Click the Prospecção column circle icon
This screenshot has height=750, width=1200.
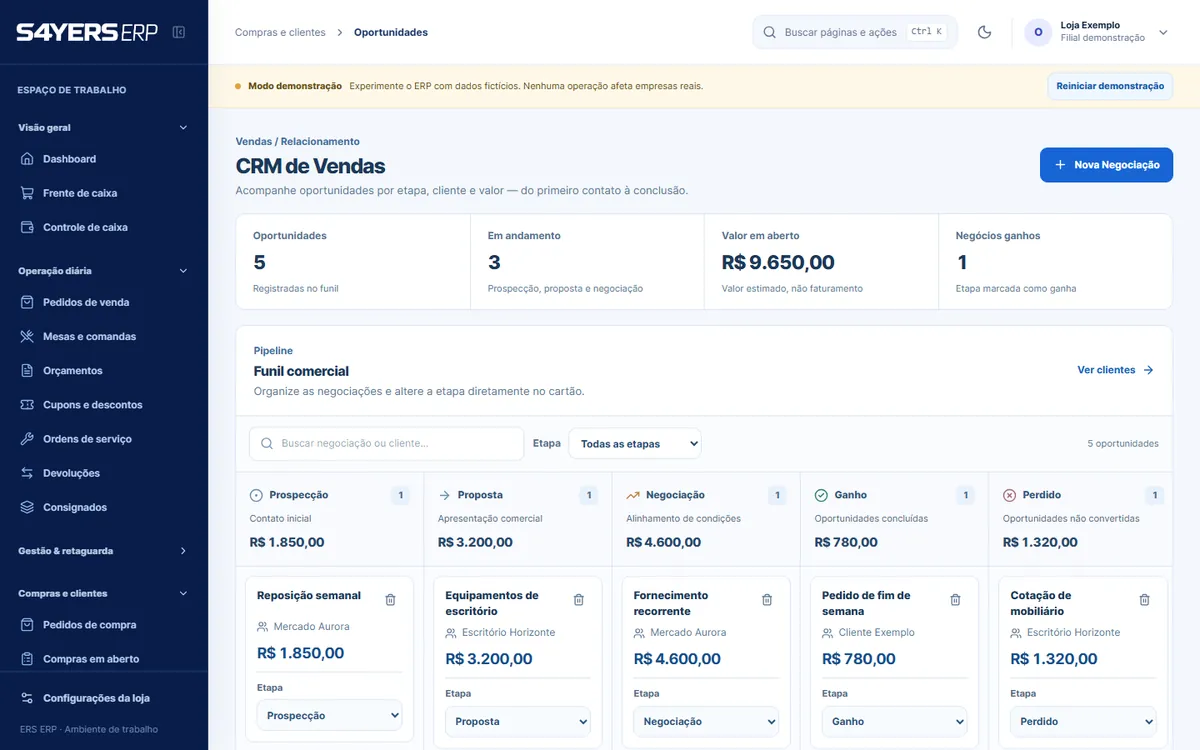tap(256, 495)
